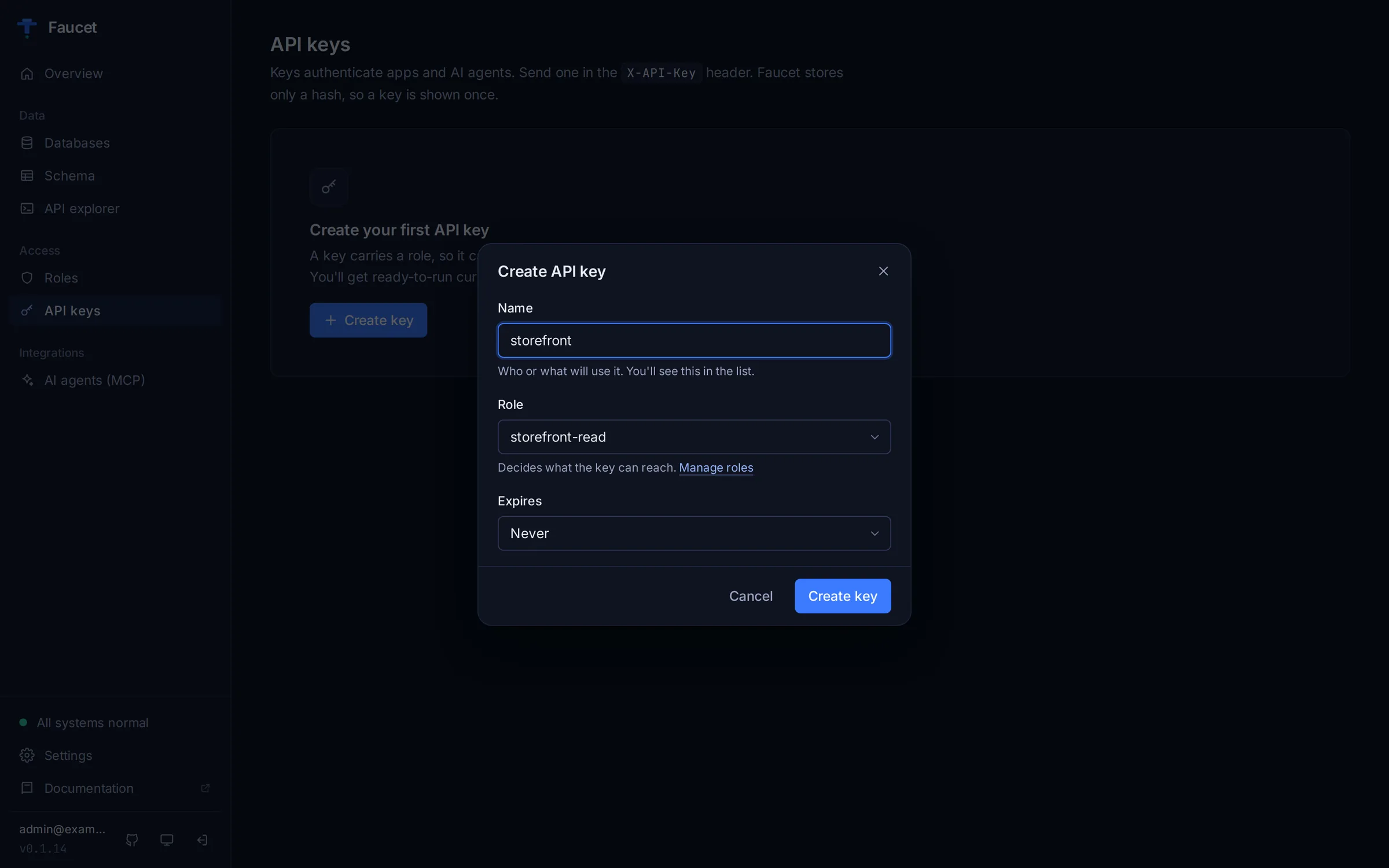1389x868 pixels.
Task: Close the Create API key dialog
Action: [883, 271]
